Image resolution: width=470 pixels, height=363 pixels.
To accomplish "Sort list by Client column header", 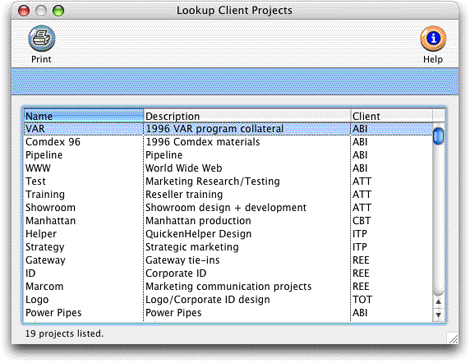I will tap(392, 116).
